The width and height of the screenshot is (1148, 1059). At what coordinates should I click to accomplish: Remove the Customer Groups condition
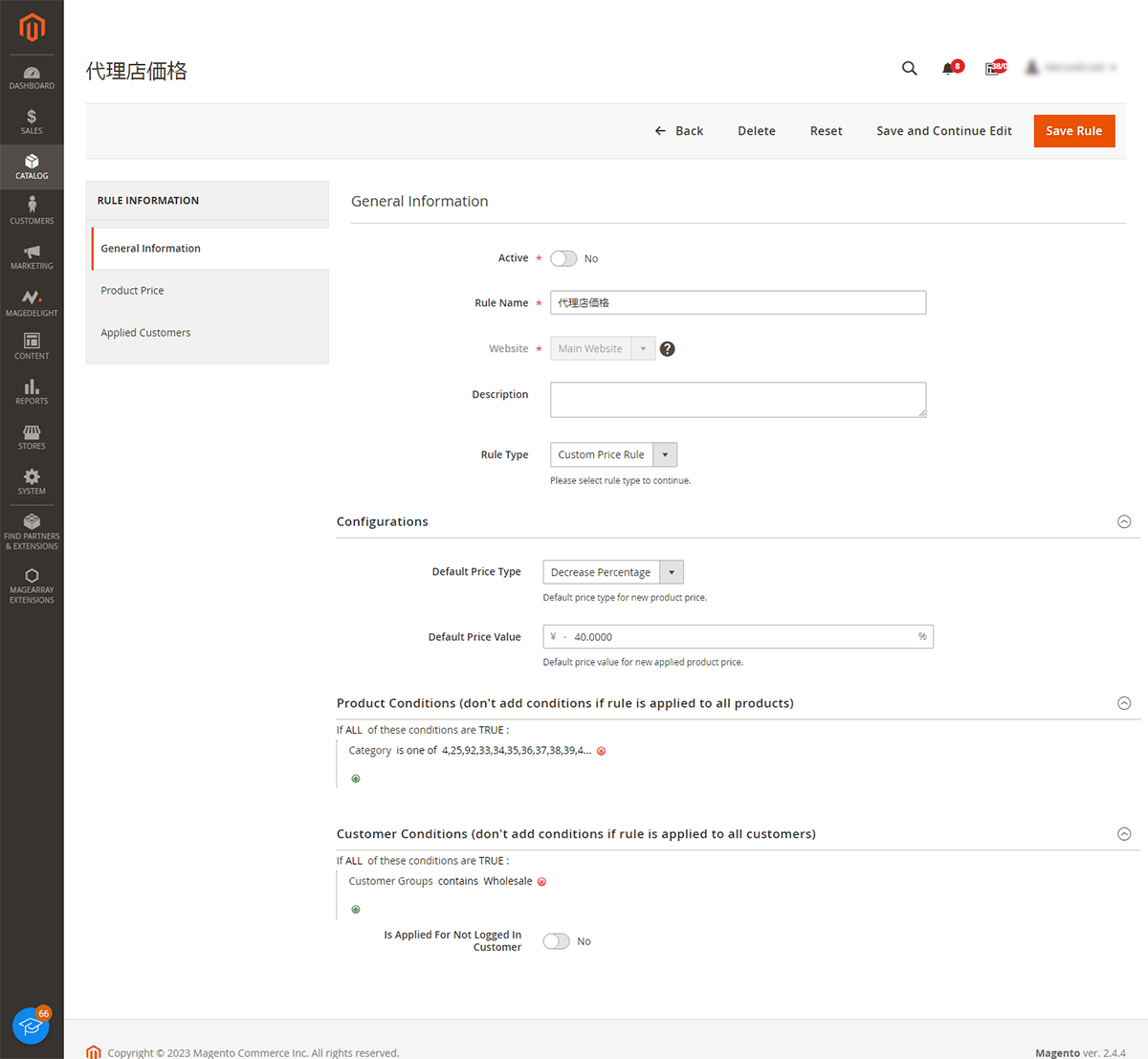pyautogui.click(x=541, y=882)
